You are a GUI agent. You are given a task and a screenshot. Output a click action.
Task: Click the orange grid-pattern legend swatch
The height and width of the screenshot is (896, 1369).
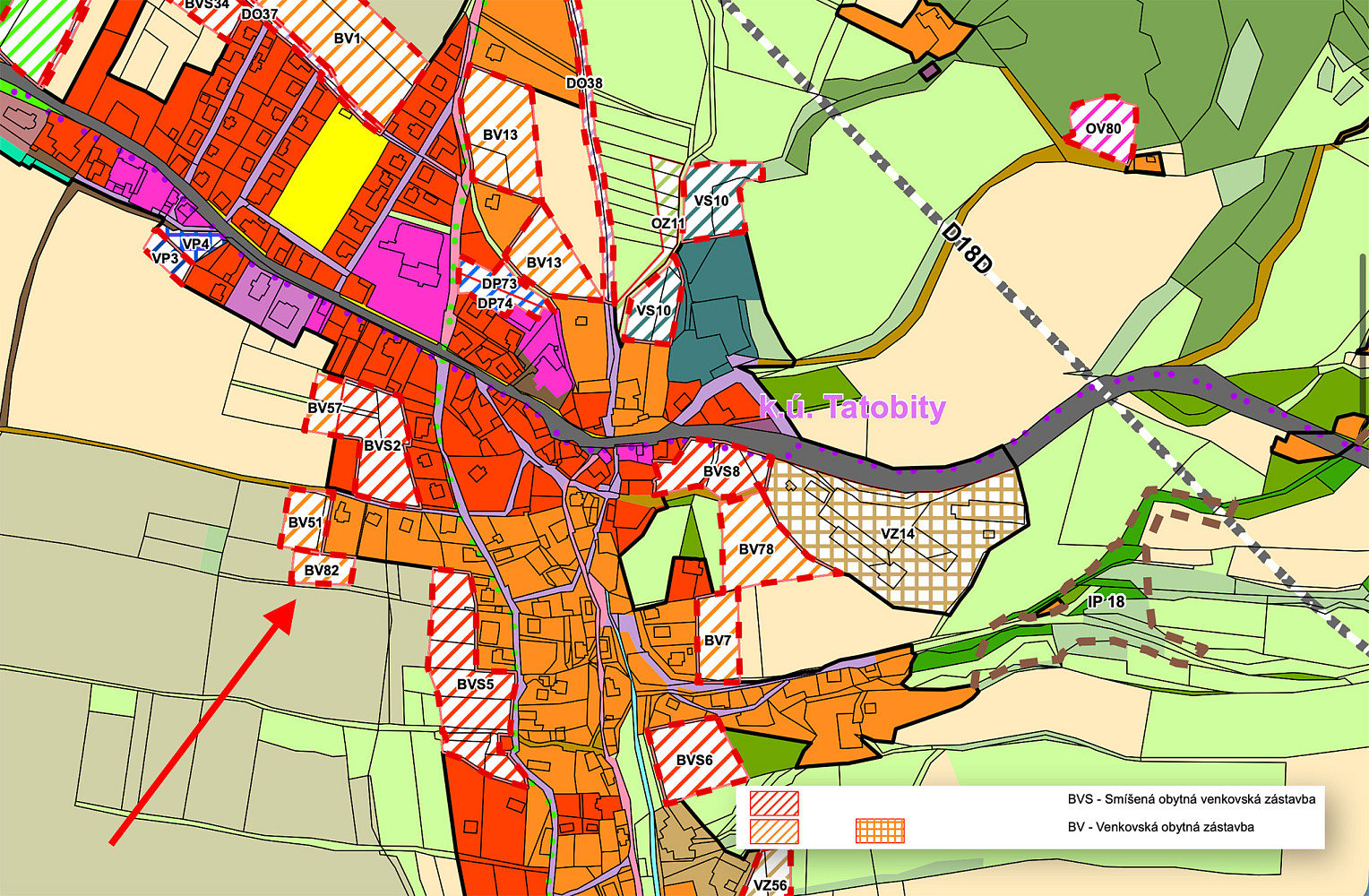[x=880, y=831]
